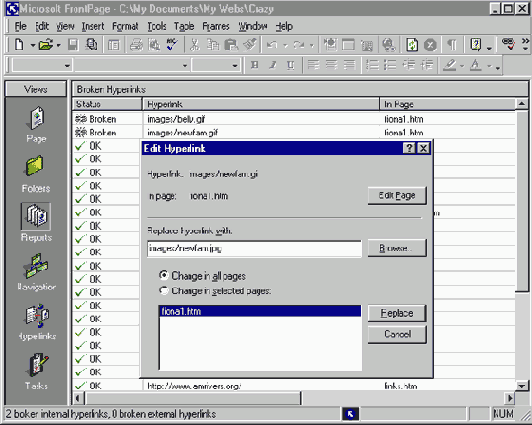Click the Print toolbar icon
The height and width of the screenshot is (425, 532).
click(x=136, y=45)
